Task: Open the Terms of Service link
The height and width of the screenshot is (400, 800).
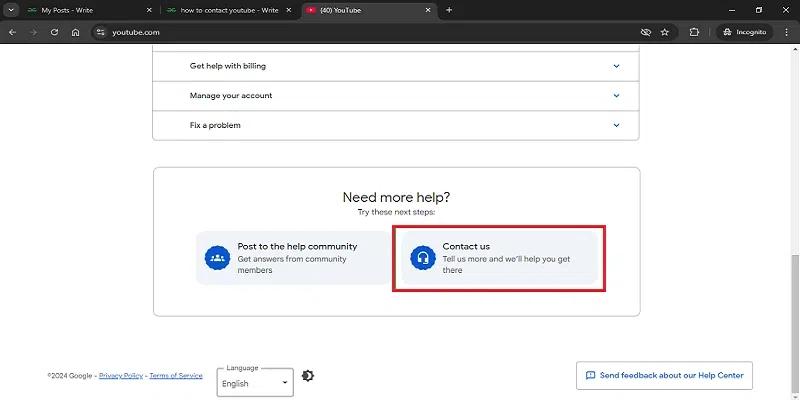Action: 176,376
